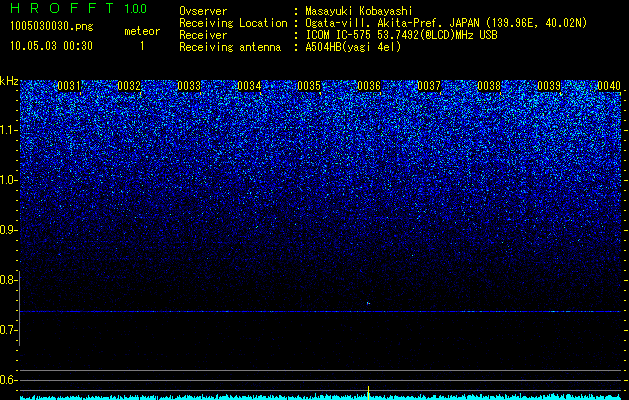Select the 0036 time marker
629x400 pixels.
pos(369,86)
